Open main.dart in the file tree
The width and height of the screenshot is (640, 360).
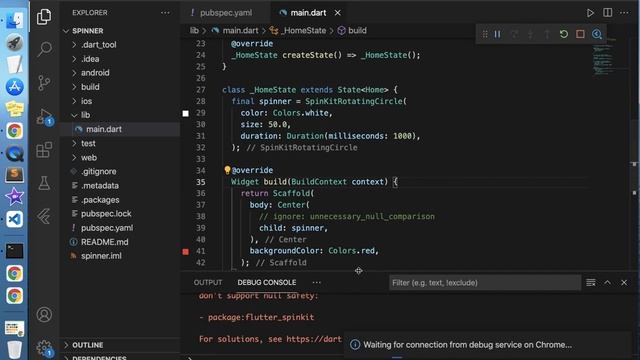click(x=120, y=129)
